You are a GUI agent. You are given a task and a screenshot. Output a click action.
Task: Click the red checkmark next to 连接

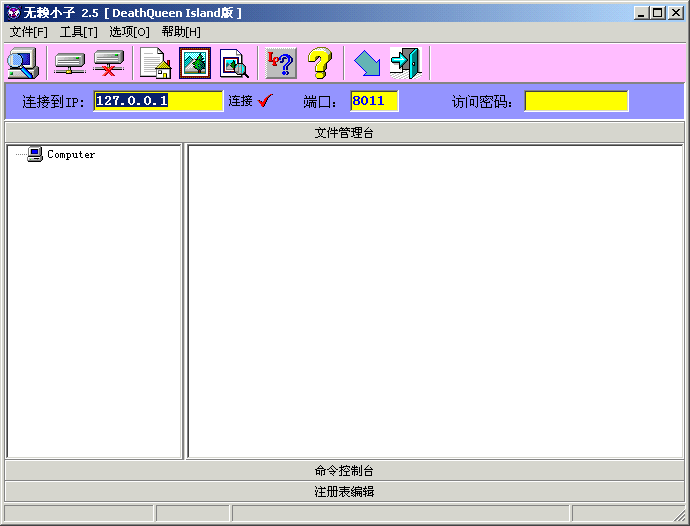point(265,100)
